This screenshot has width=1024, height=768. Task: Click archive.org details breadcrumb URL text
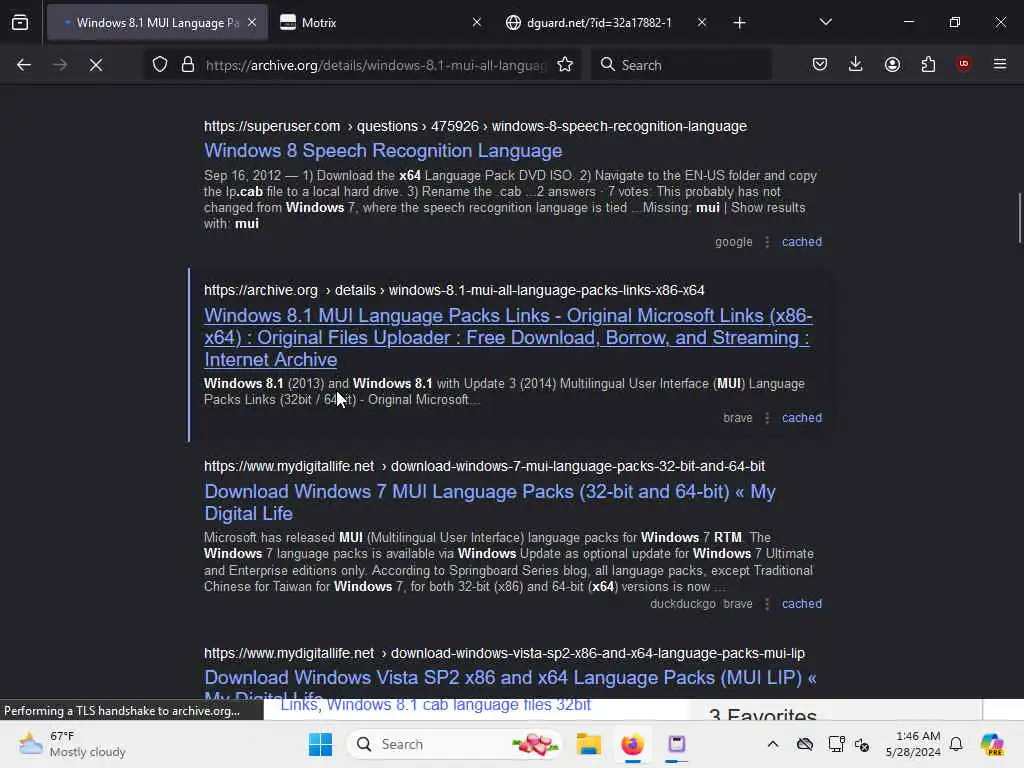(x=454, y=290)
